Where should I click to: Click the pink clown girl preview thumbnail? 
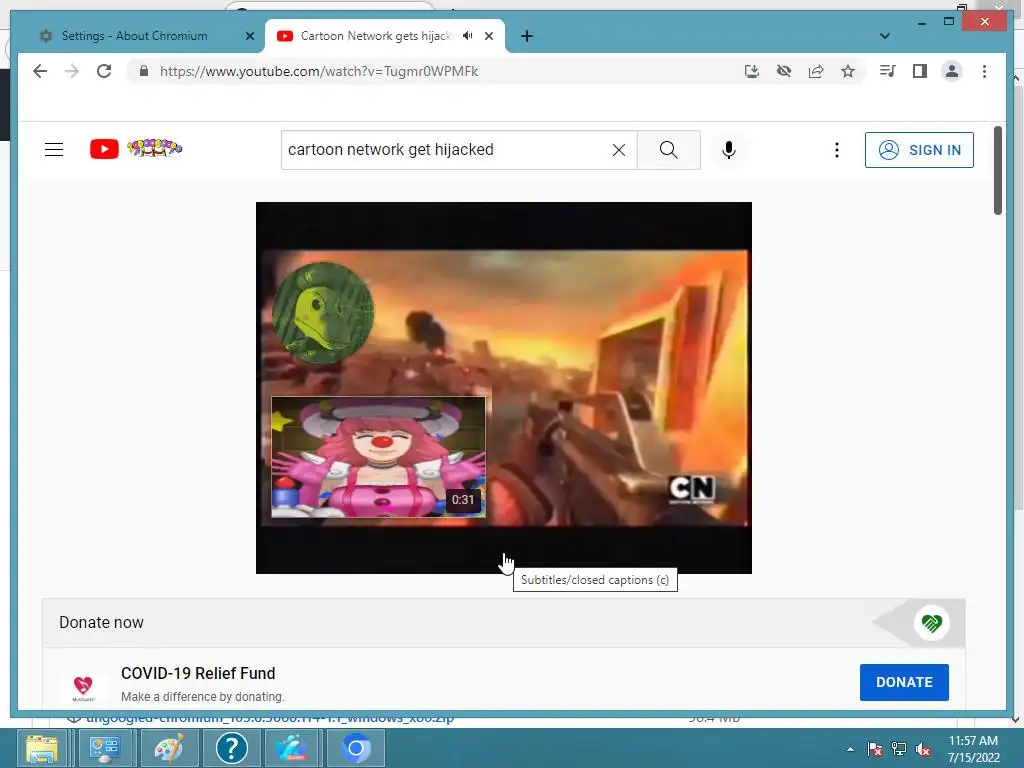[x=378, y=457]
